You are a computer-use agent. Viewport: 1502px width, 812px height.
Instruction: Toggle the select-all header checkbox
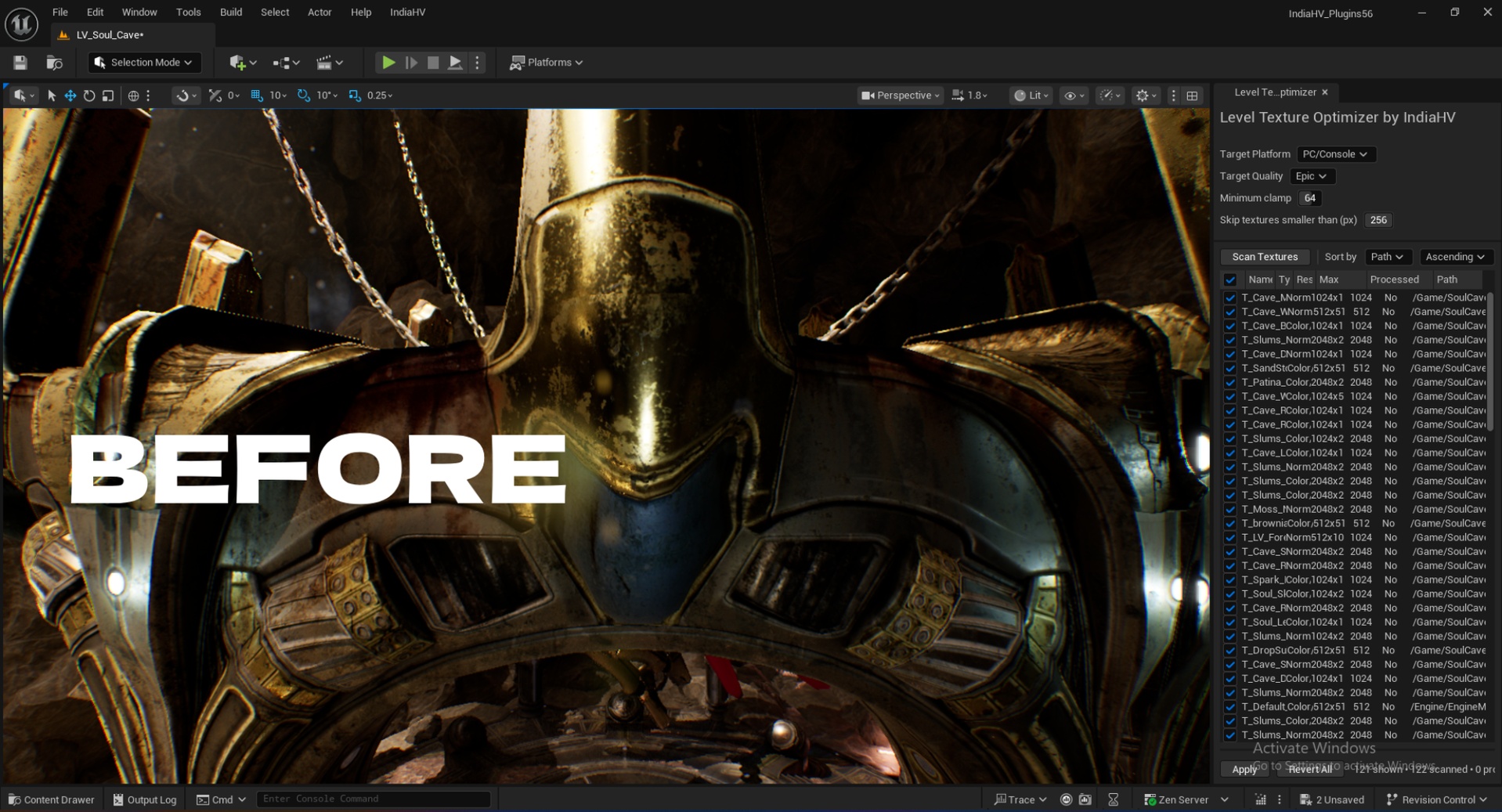pyautogui.click(x=1230, y=280)
